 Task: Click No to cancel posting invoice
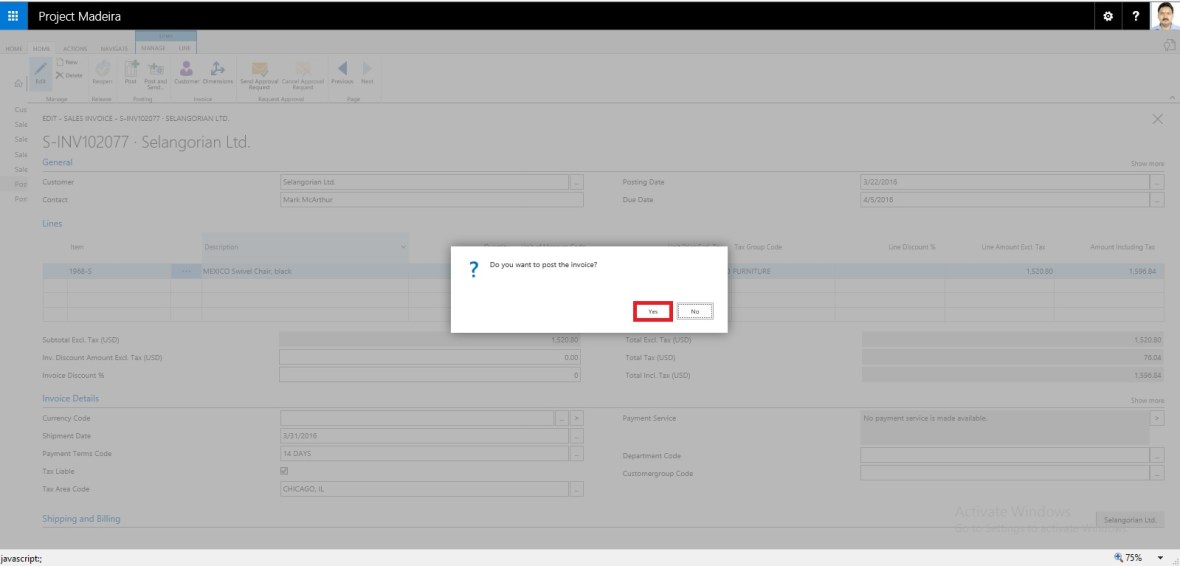[694, 312]
